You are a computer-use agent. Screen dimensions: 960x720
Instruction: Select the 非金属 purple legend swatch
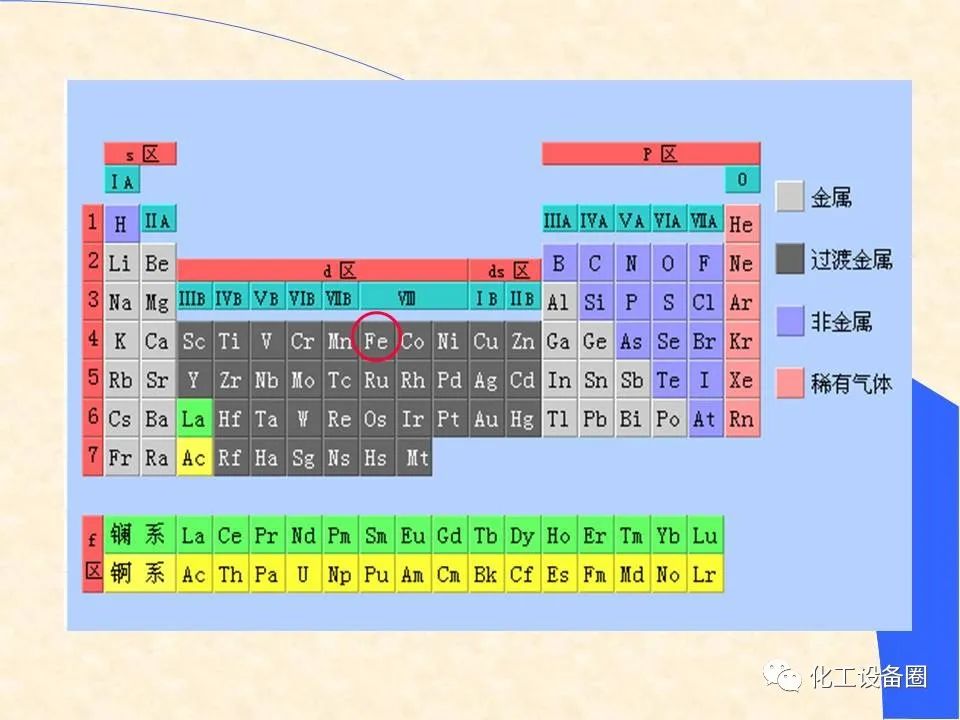[x=790, y=321]
